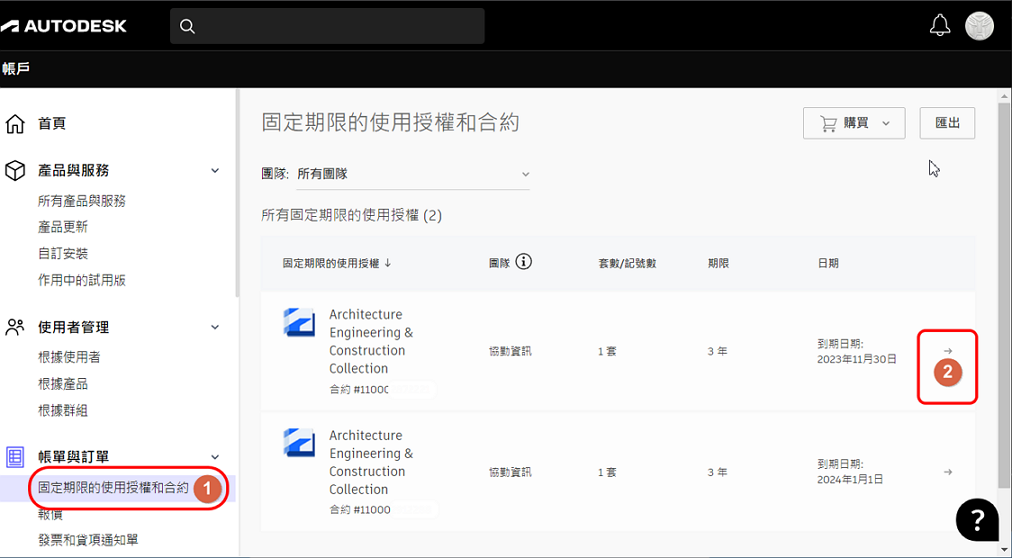
Task: Open the 團隊 所有團隊 dropdown
Action: (413, 174)
